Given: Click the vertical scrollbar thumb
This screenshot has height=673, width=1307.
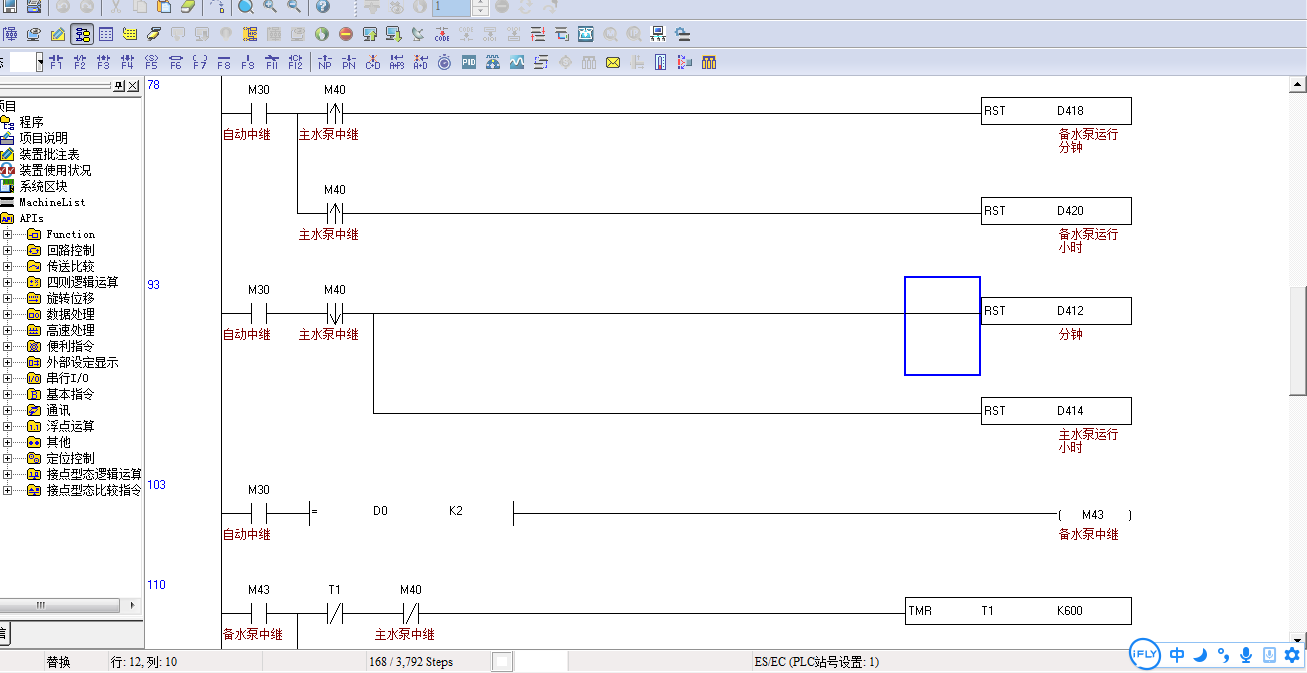Looking at the screenshot, I should coord(1298,340).
